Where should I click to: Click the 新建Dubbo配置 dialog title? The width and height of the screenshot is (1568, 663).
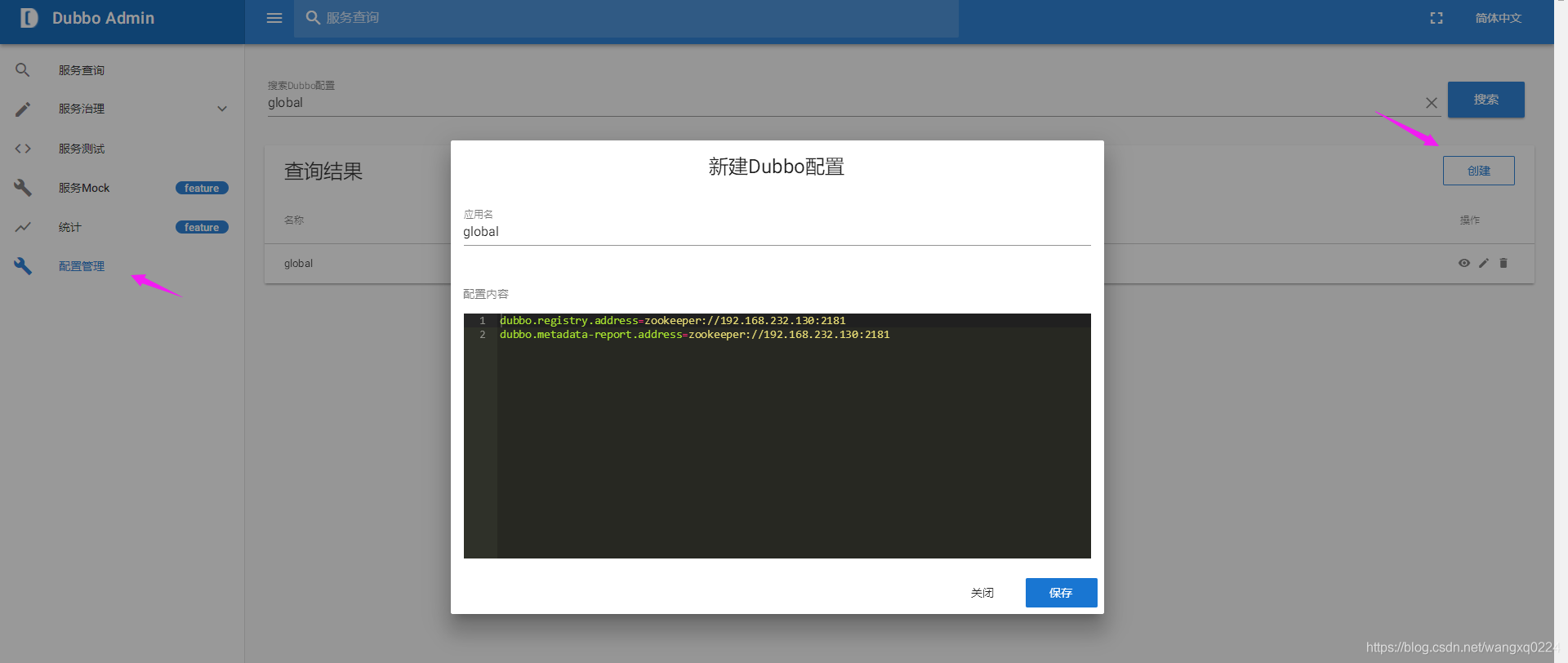776,167
